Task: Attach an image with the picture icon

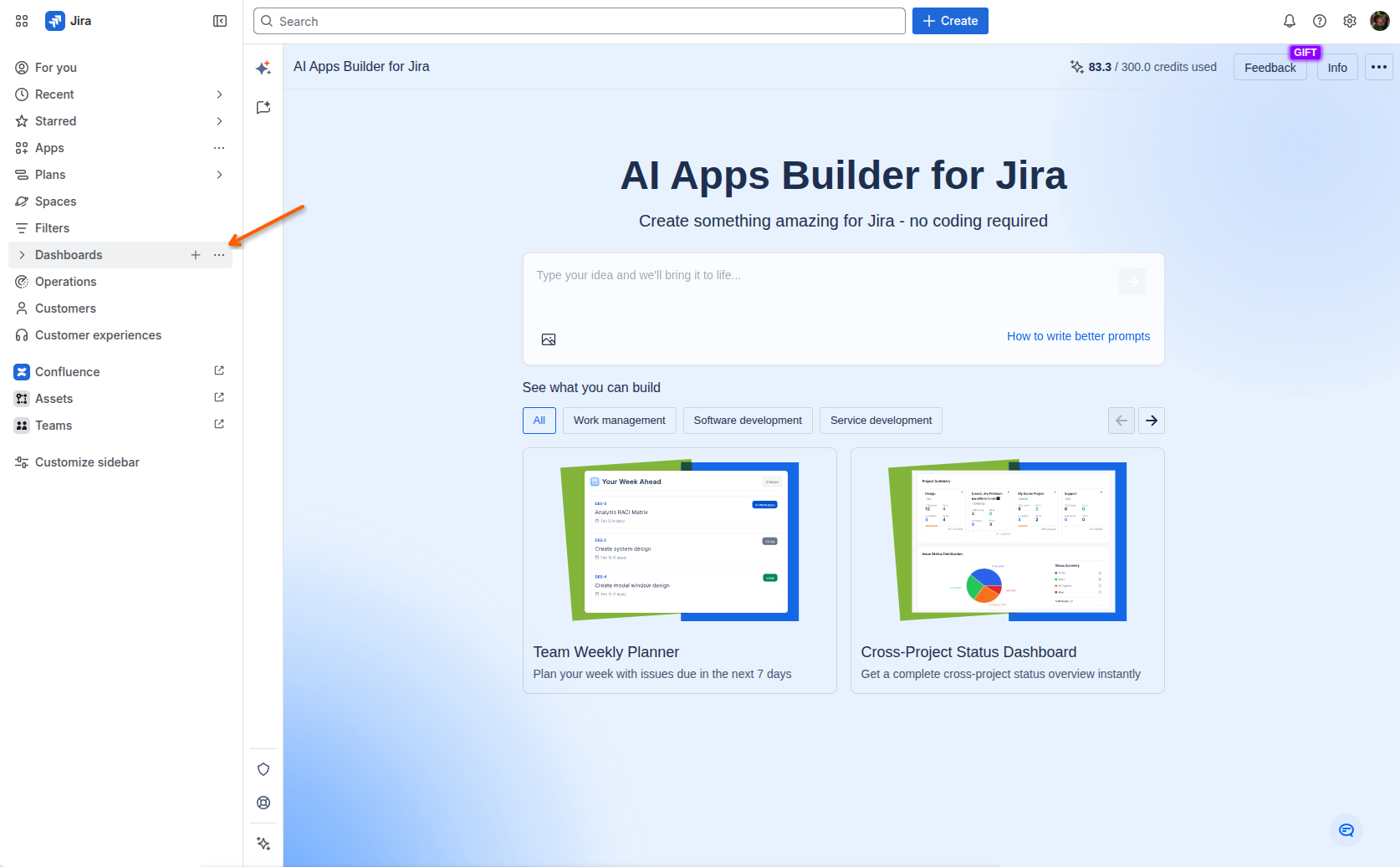Action: [x=549, y=339]
